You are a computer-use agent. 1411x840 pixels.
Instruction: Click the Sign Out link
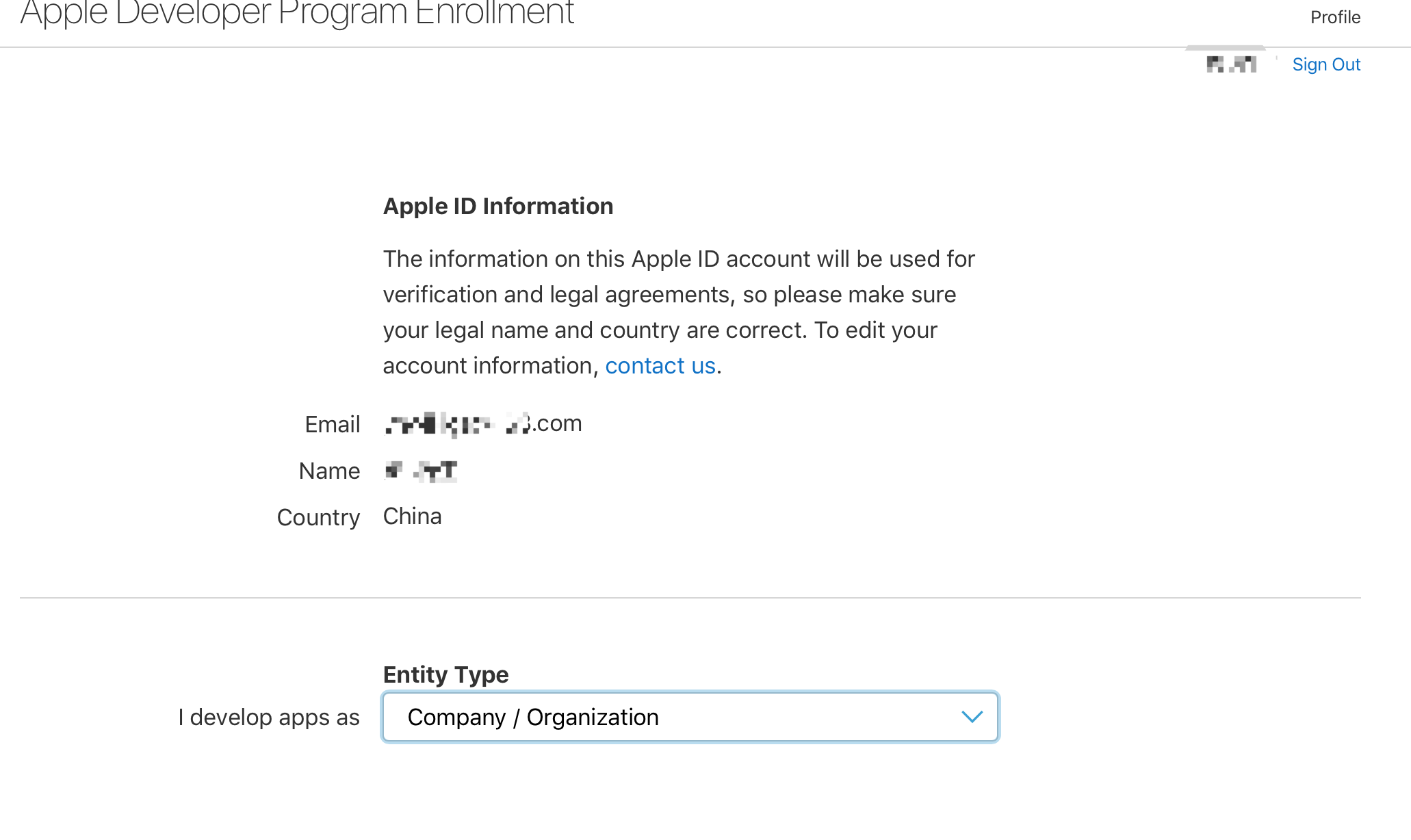tap(1325, 64)
